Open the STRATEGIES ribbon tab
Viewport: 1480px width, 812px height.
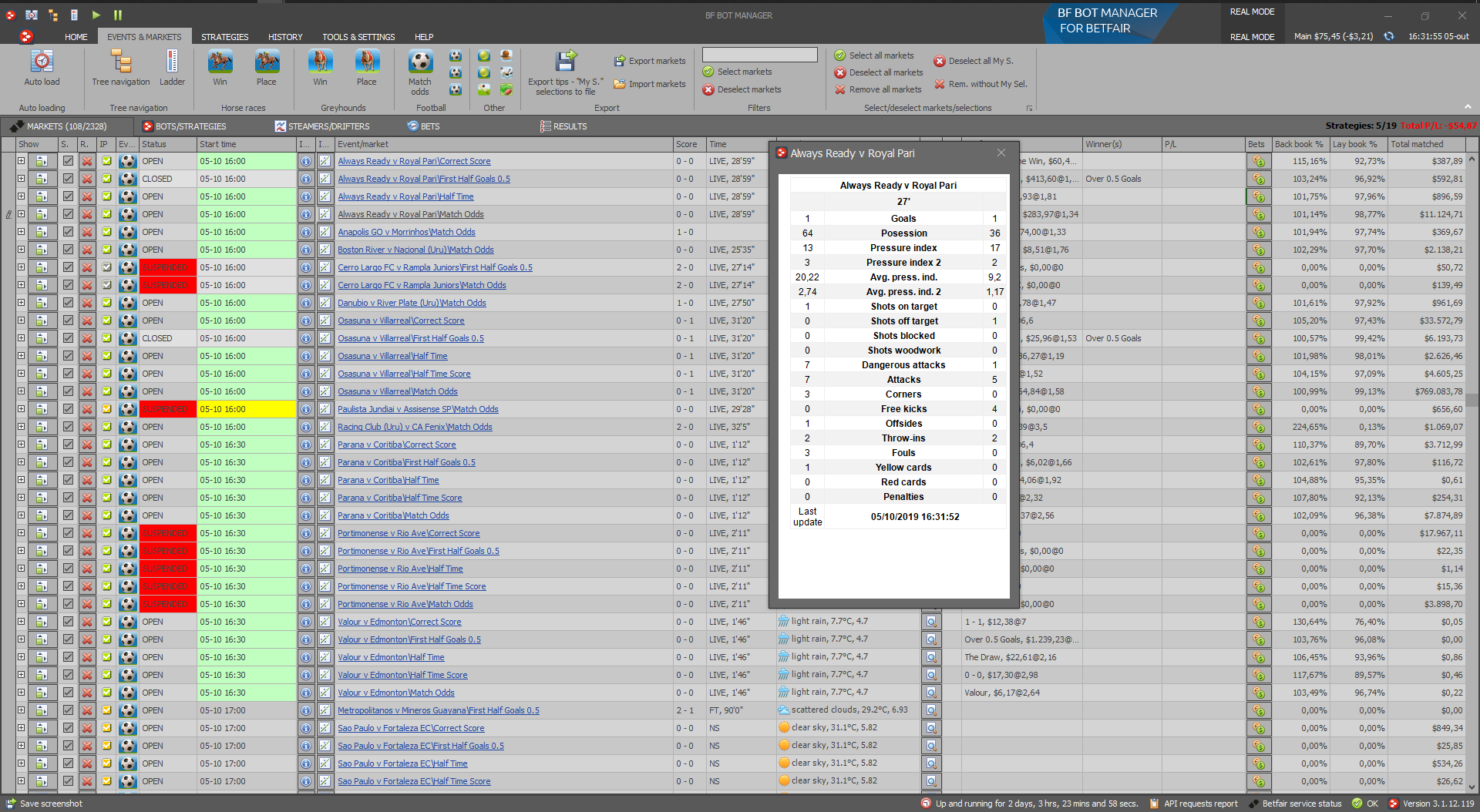[225, 37]
